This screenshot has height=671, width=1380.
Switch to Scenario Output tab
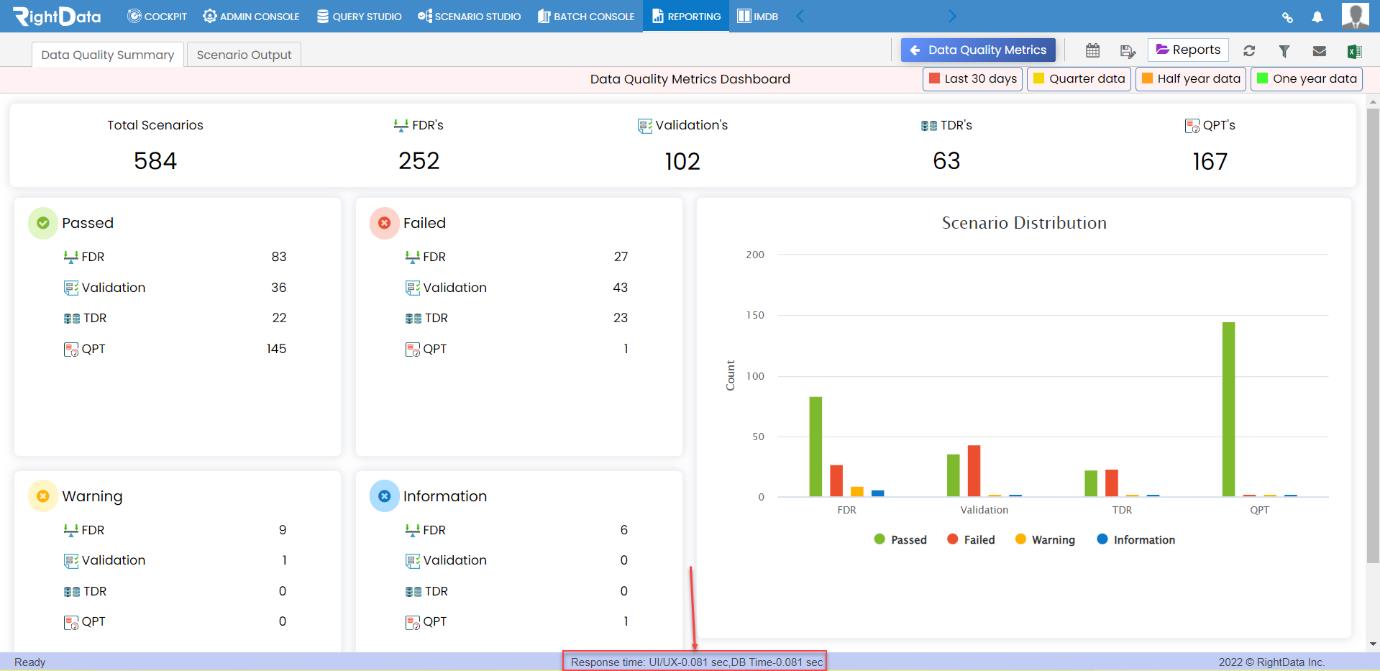click(x=244, y=55)
